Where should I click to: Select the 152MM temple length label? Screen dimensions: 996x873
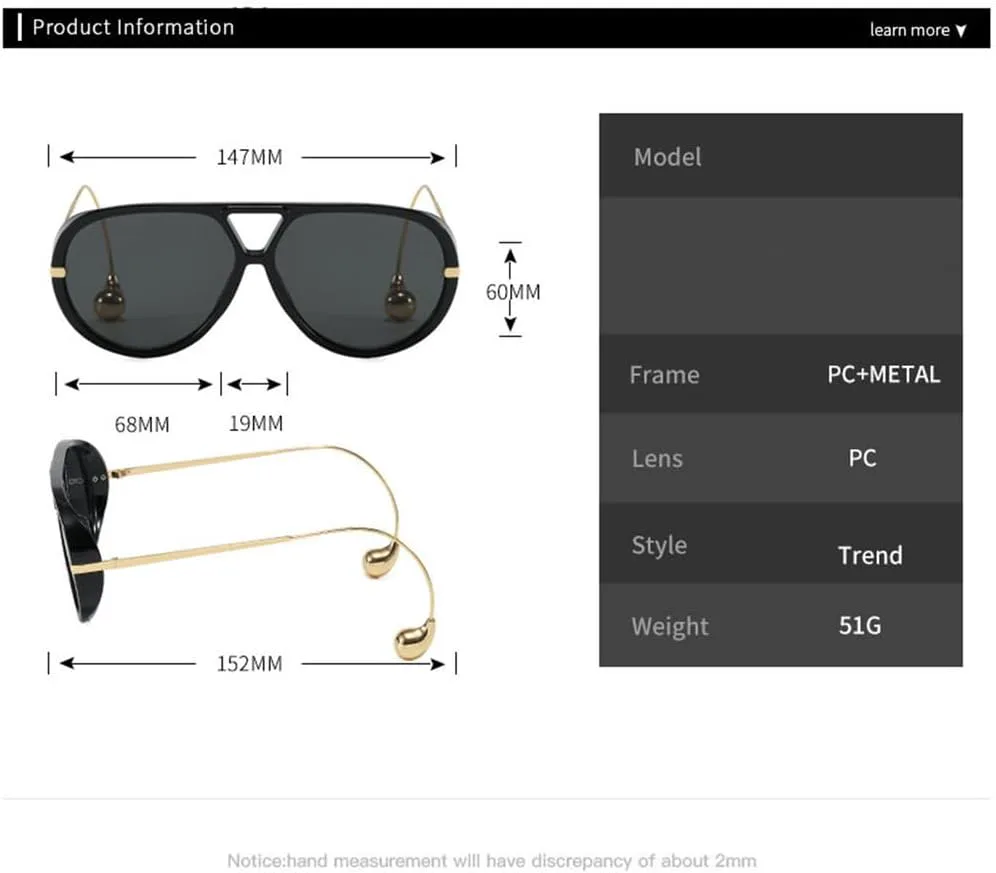pos(249,663)
